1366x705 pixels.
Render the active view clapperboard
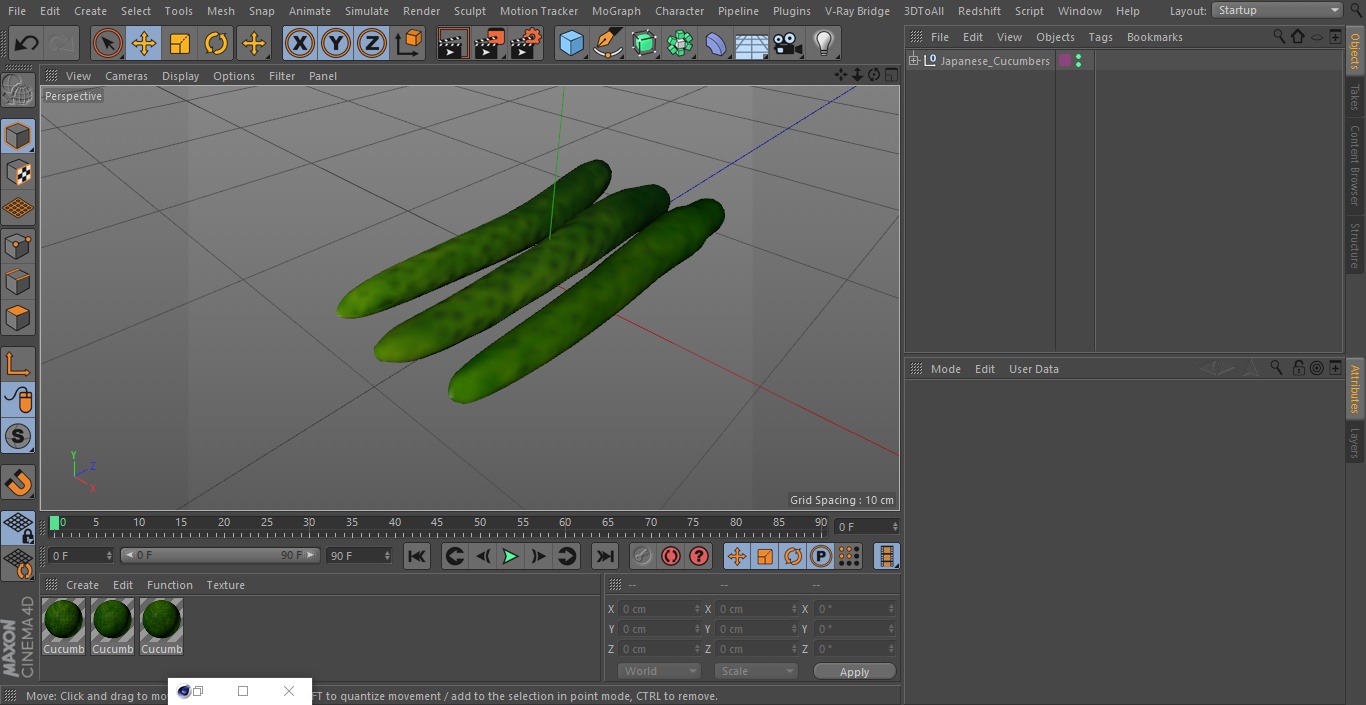coord(453,43)
